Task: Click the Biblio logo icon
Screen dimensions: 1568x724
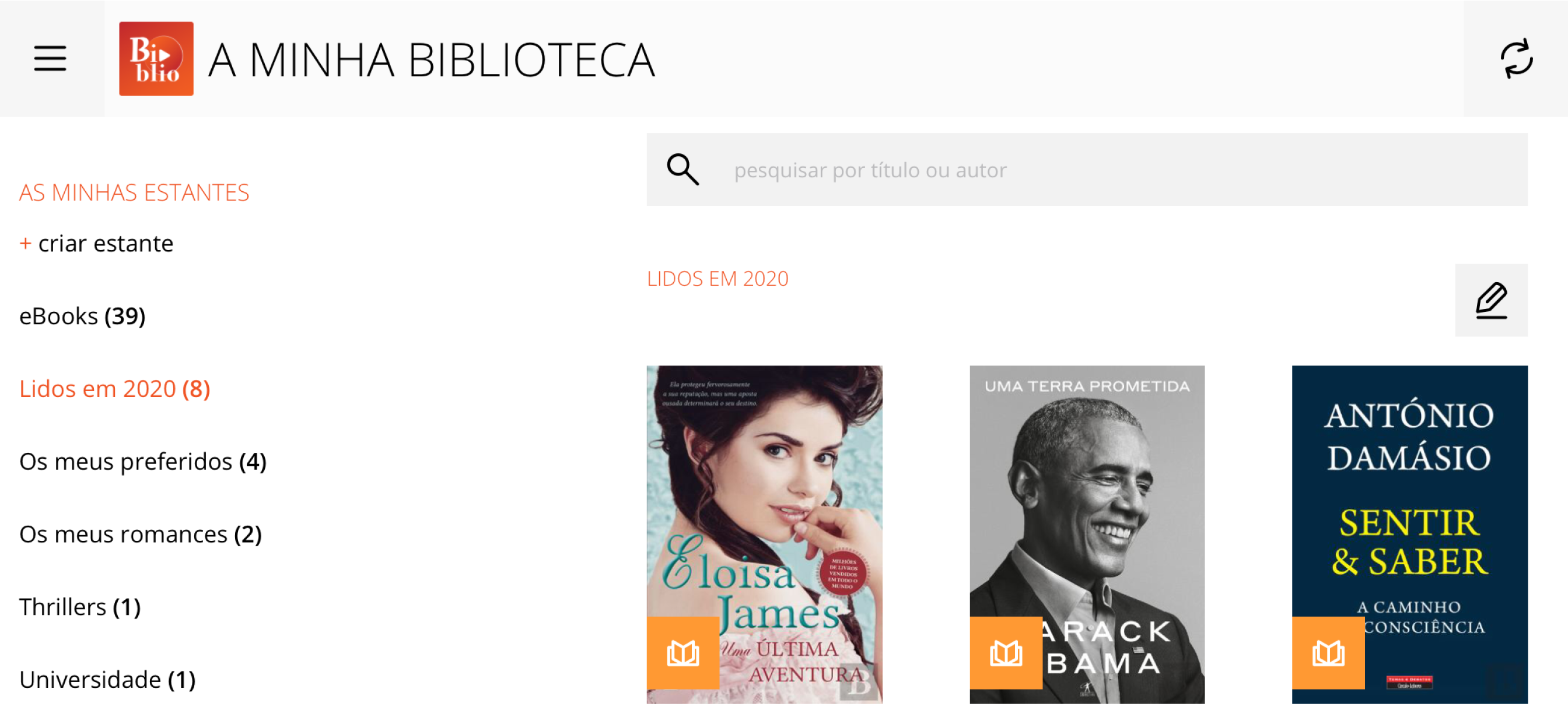Action: pyautogui.click(x=156, y=58)
